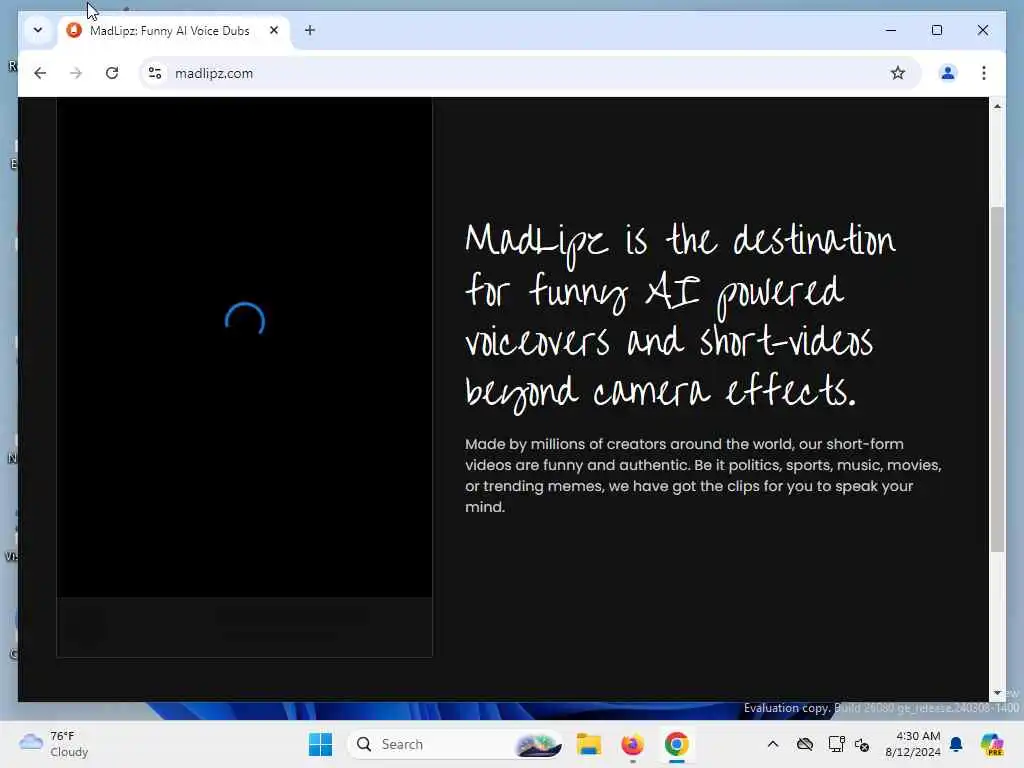Click the 'MadLipz is the destination' headline
This screenshot has height=768, width=1024.
click(680, 316)
